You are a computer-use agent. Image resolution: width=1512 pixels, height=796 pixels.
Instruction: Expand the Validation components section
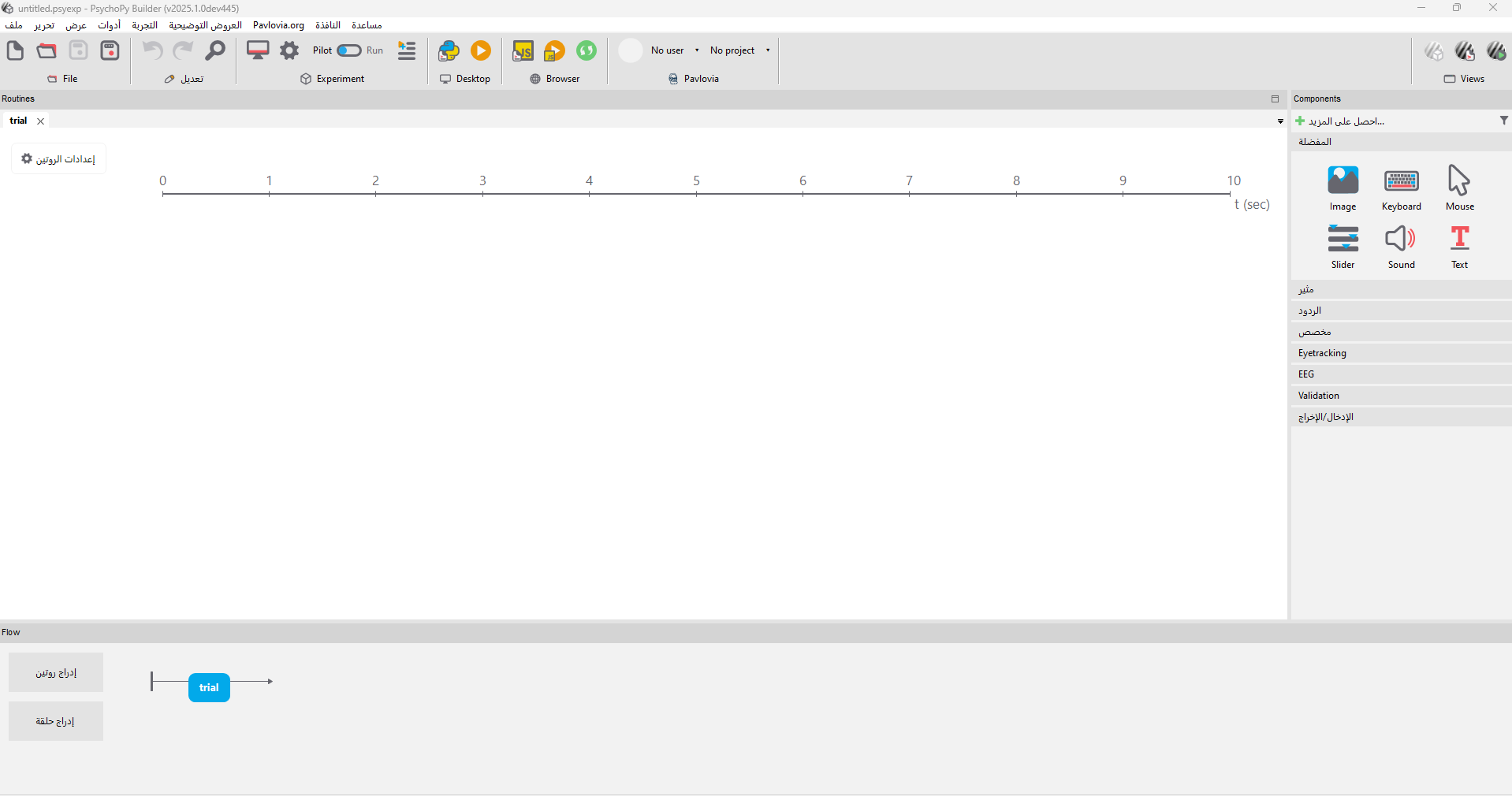[1318, 396]
